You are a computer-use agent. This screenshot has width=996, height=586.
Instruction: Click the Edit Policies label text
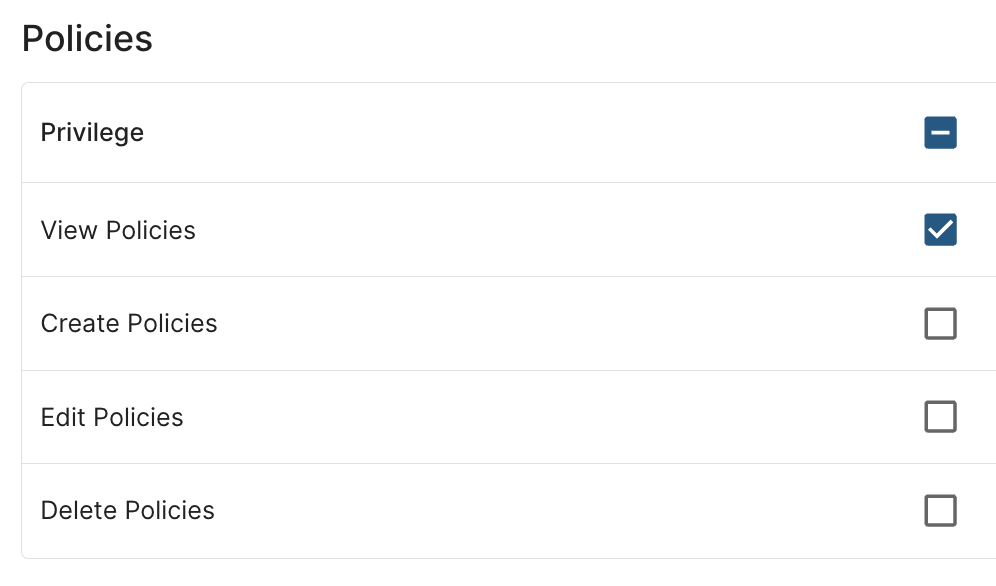tap(112, 417)
